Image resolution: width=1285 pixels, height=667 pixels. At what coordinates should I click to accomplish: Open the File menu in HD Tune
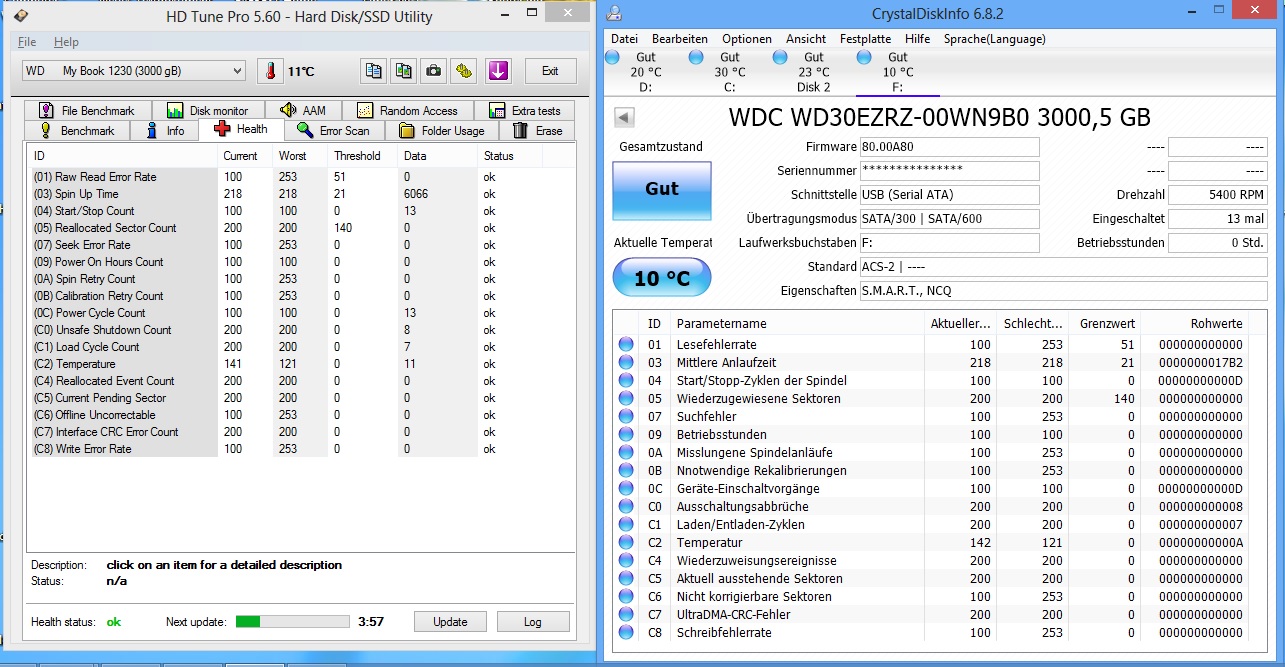[x=27, y=42]
